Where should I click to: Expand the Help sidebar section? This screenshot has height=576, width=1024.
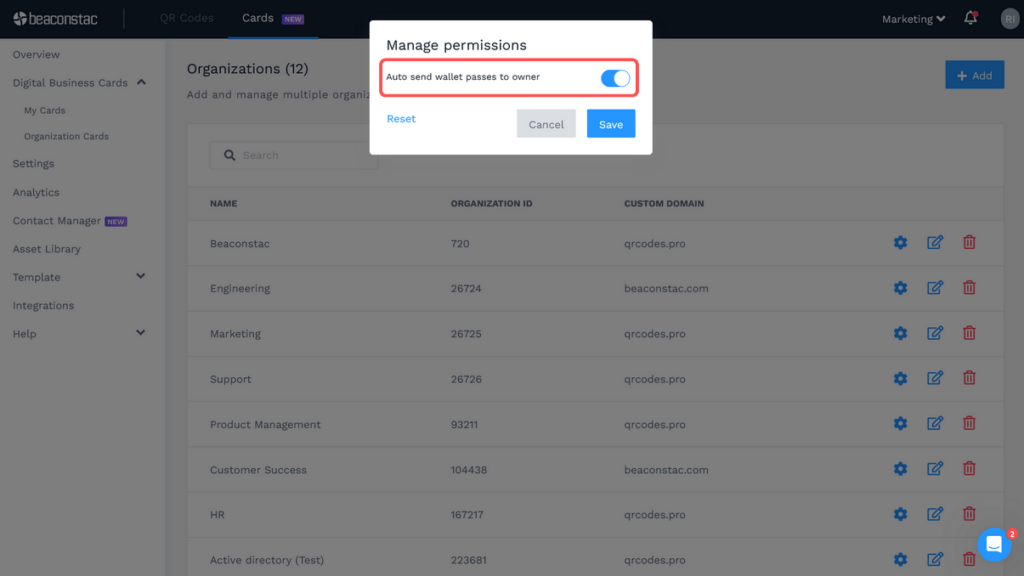142,333
